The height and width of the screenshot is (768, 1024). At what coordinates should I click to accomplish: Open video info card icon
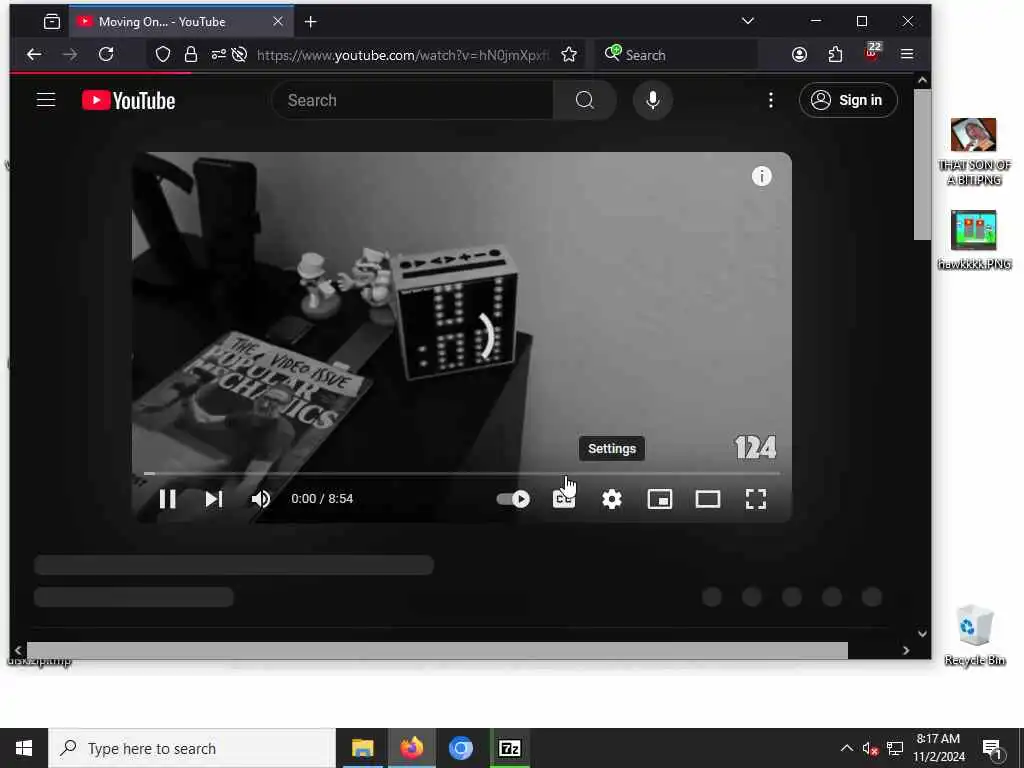(x=761, y=176)
